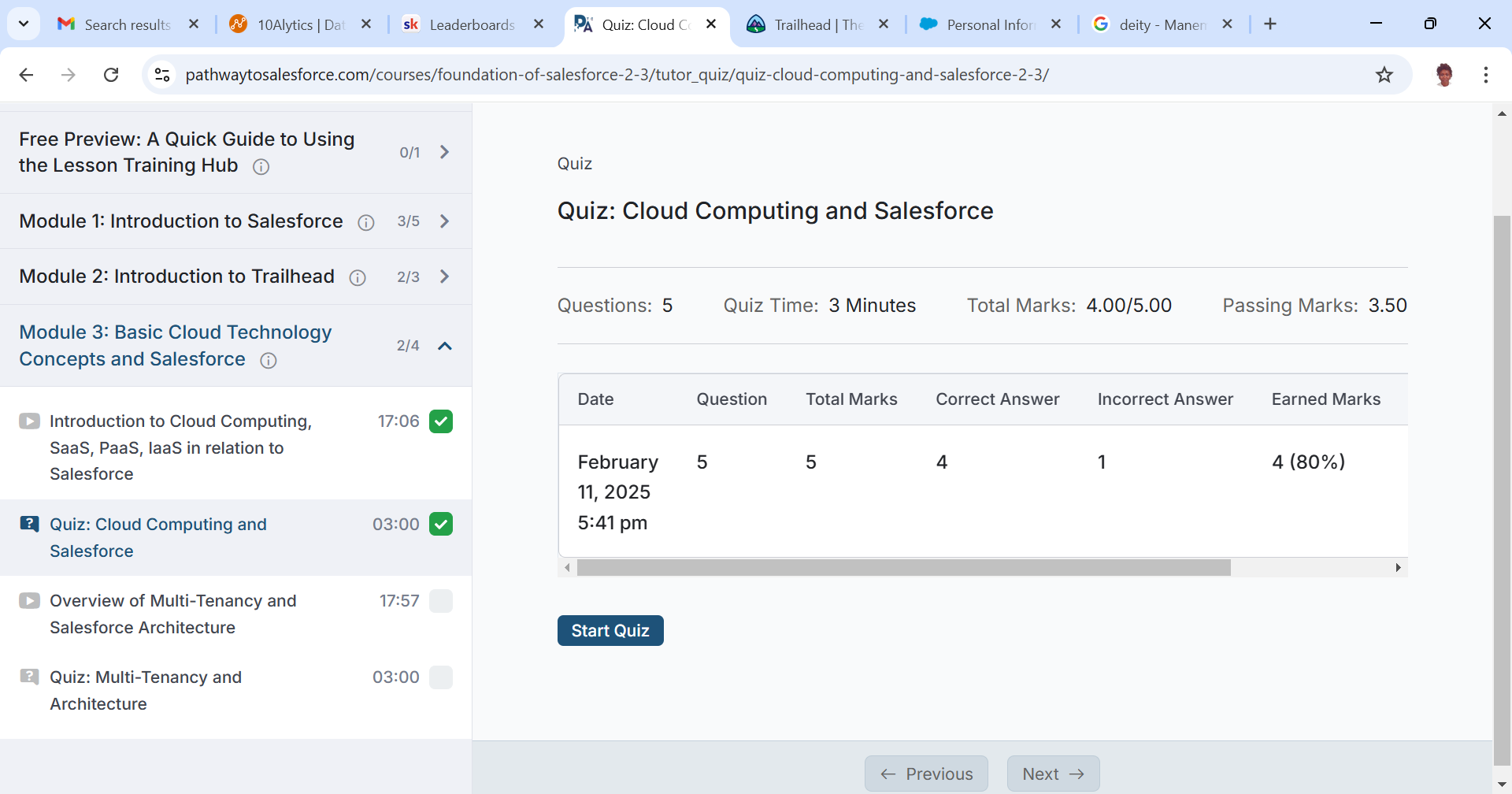Expand Module 2: Introduction to Trailhead
The height and width of the screenshot is (794, 1512).
445,276
